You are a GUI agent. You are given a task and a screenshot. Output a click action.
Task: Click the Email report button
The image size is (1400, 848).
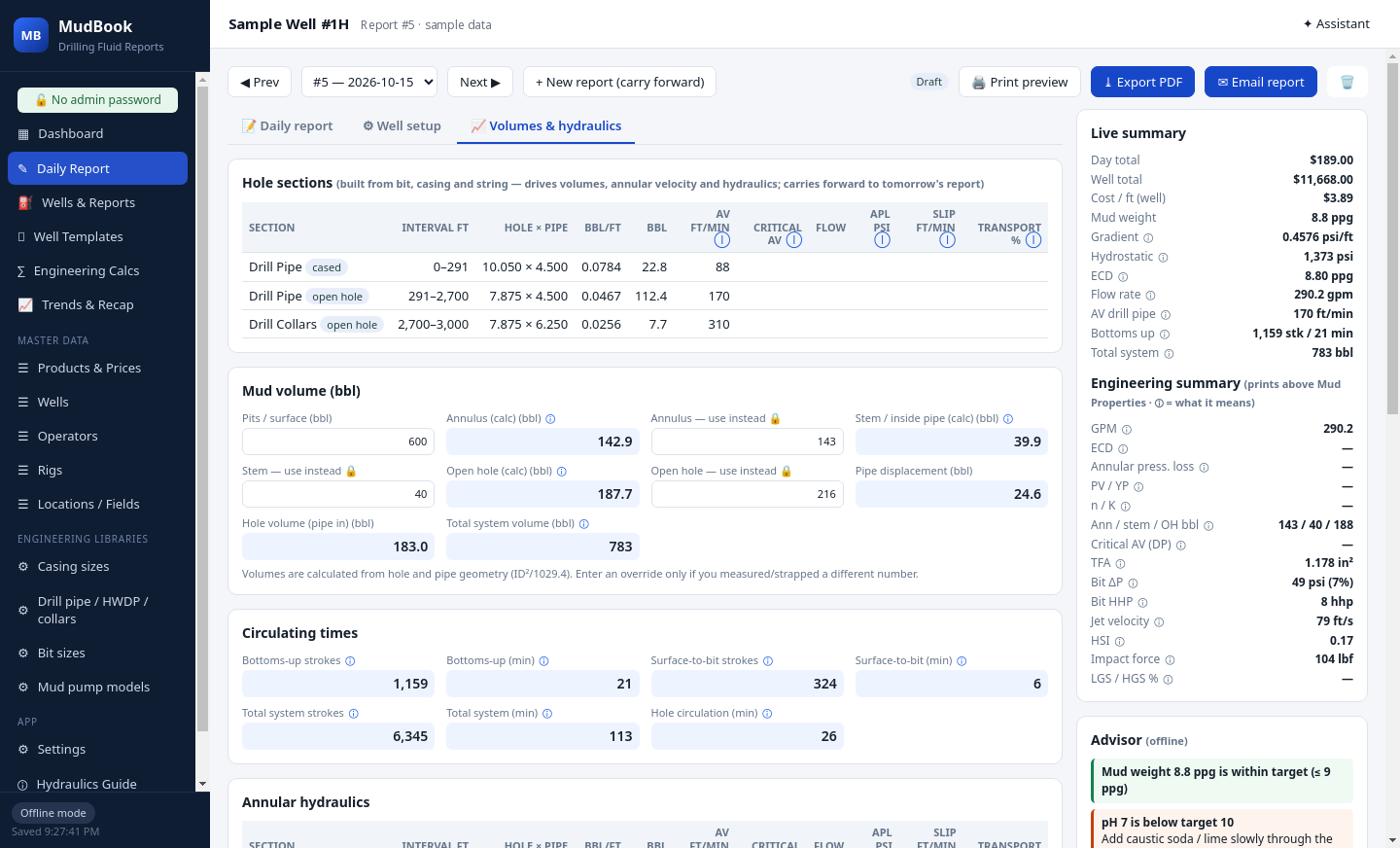coord(1261,82)
